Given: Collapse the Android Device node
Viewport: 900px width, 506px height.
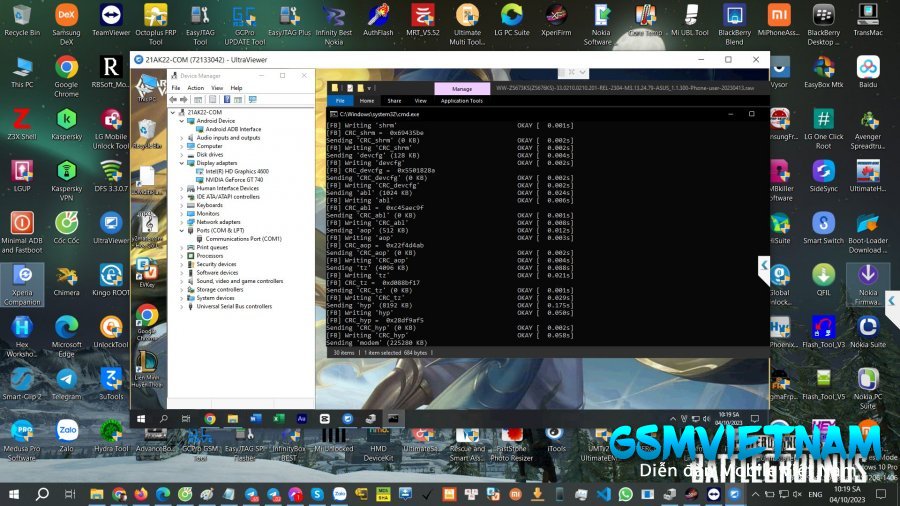Looking at the screenshot, I should 182,121.
